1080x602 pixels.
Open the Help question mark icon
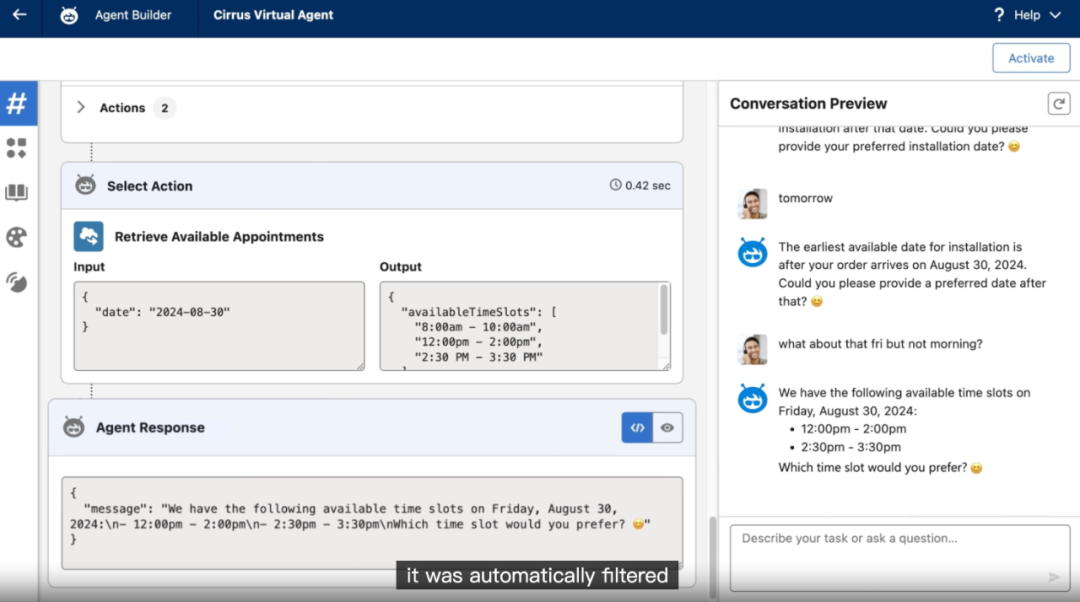(999, 14)
